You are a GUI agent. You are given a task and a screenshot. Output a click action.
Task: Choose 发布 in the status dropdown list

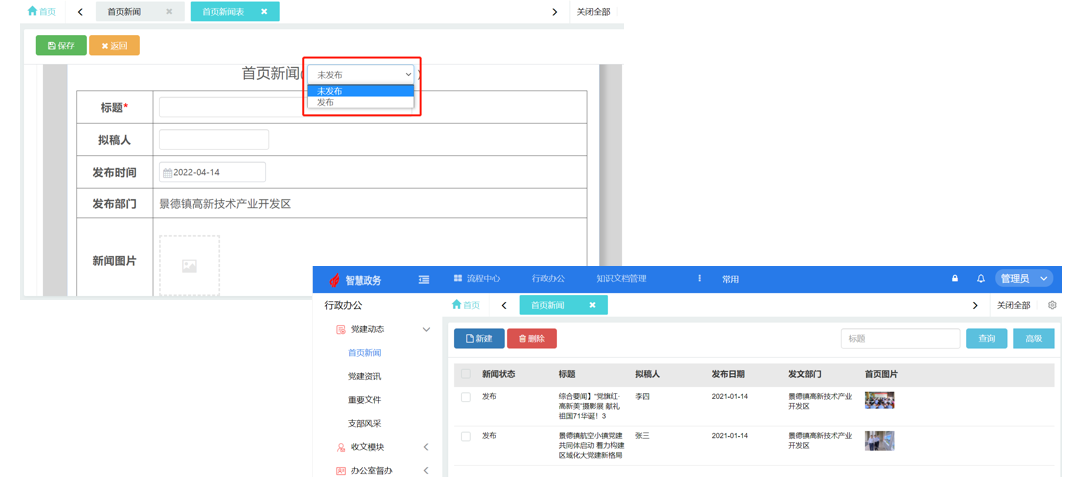point(326,103)
